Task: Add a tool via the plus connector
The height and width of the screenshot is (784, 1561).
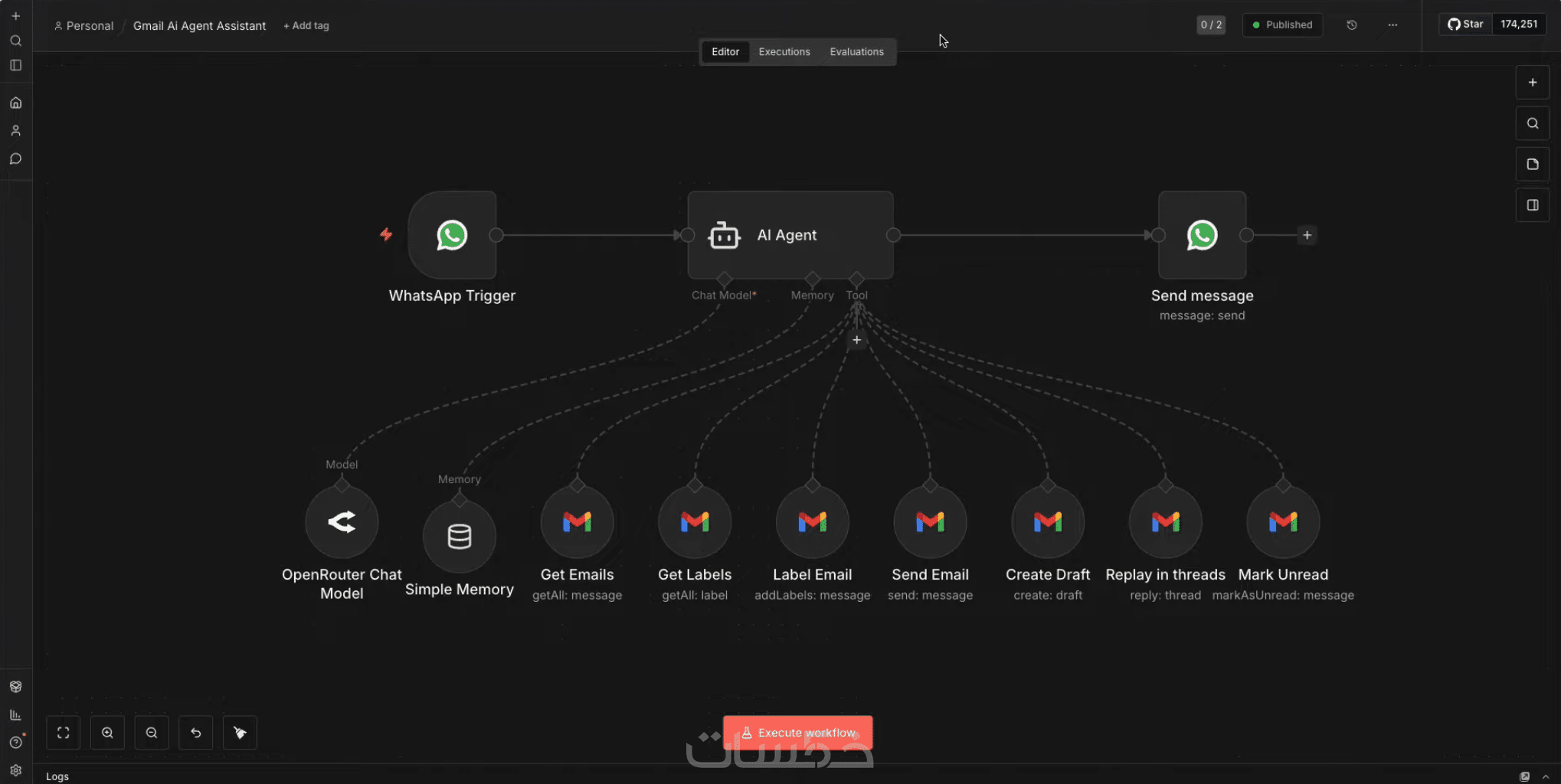Action: (857, 340)
